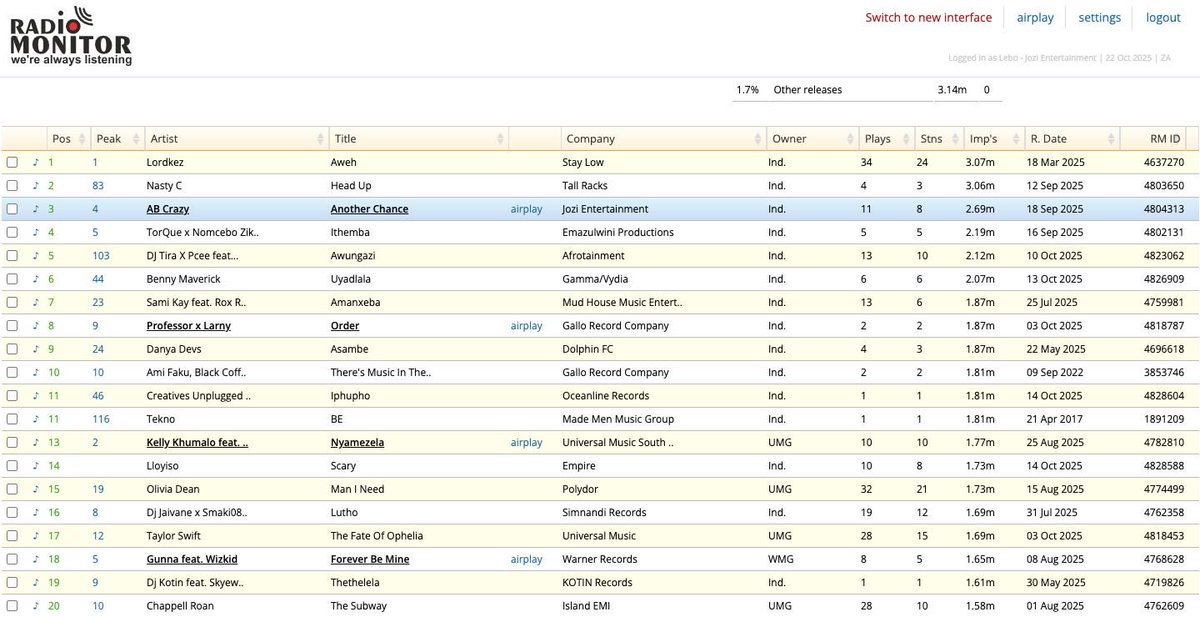Click the note icon for Benny Maverick
The width and height of the screenshot is (1200, 617).
click(35, 279)
